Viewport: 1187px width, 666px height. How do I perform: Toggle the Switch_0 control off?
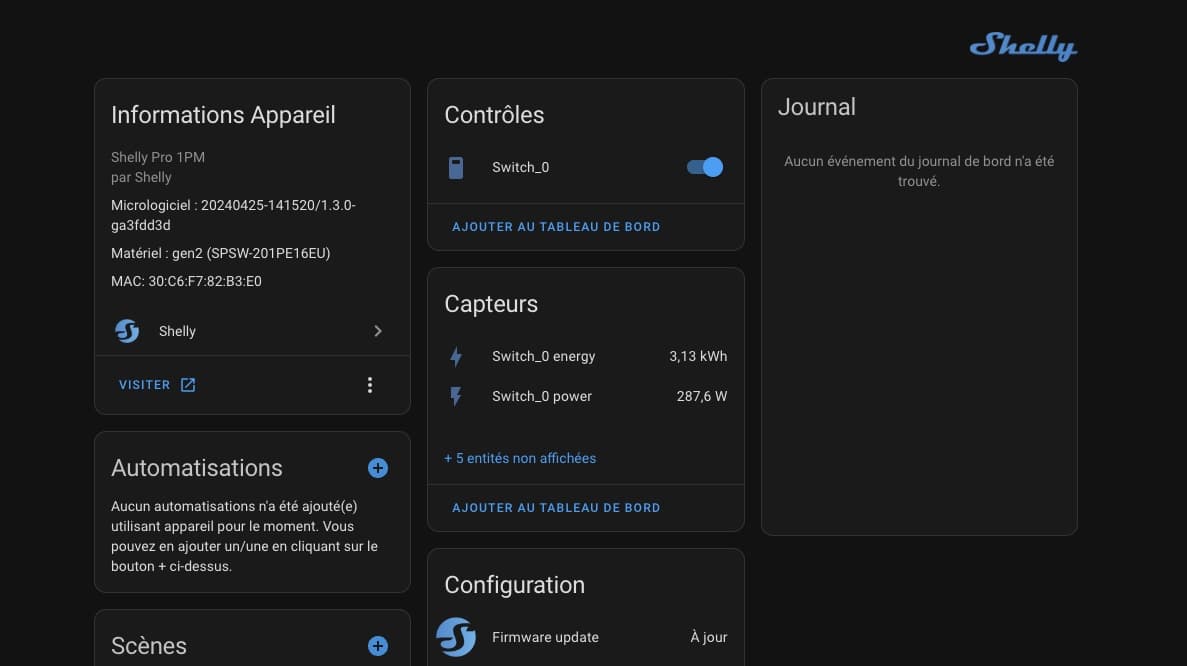pyautogui.click(x=704, y=167)
